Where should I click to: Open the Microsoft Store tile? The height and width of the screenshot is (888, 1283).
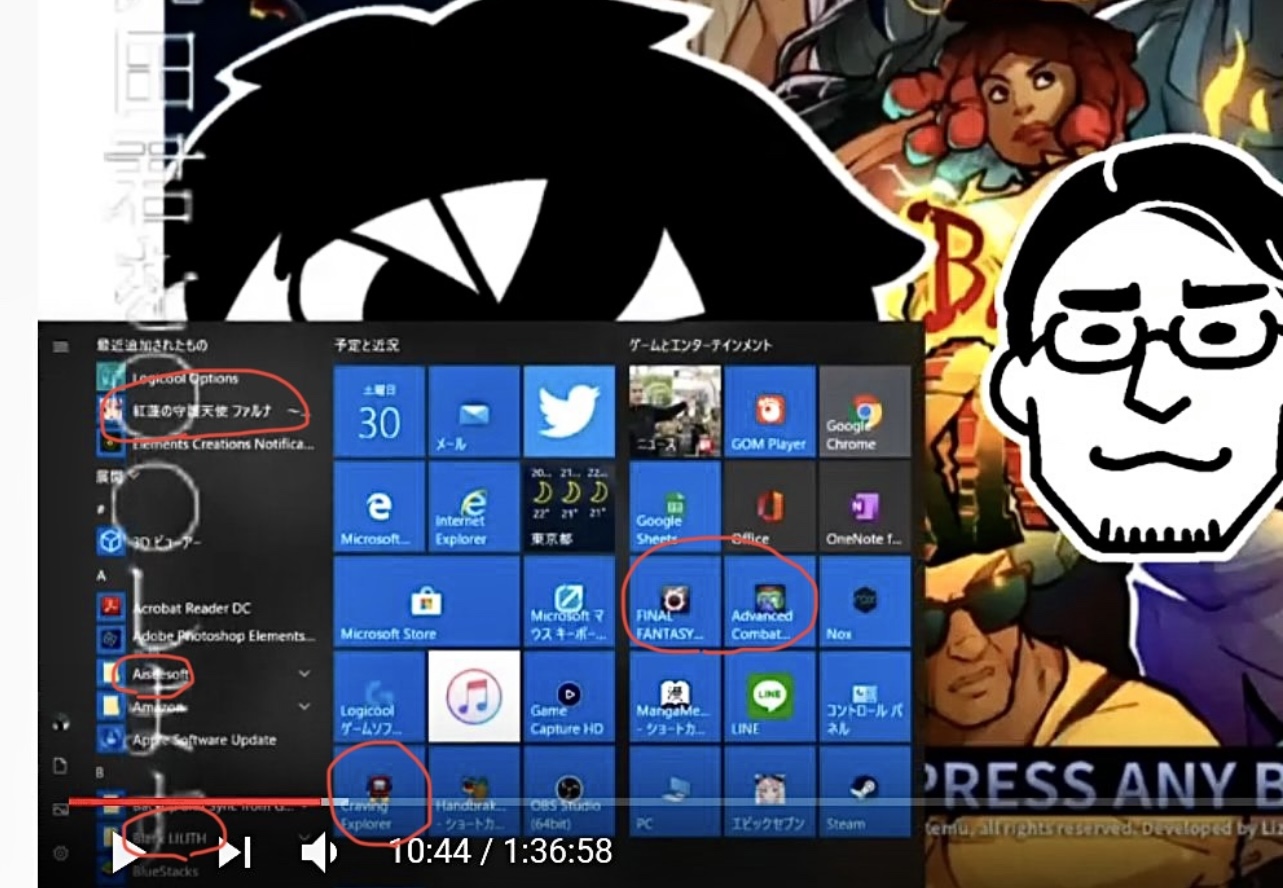[x=427, y=602]
